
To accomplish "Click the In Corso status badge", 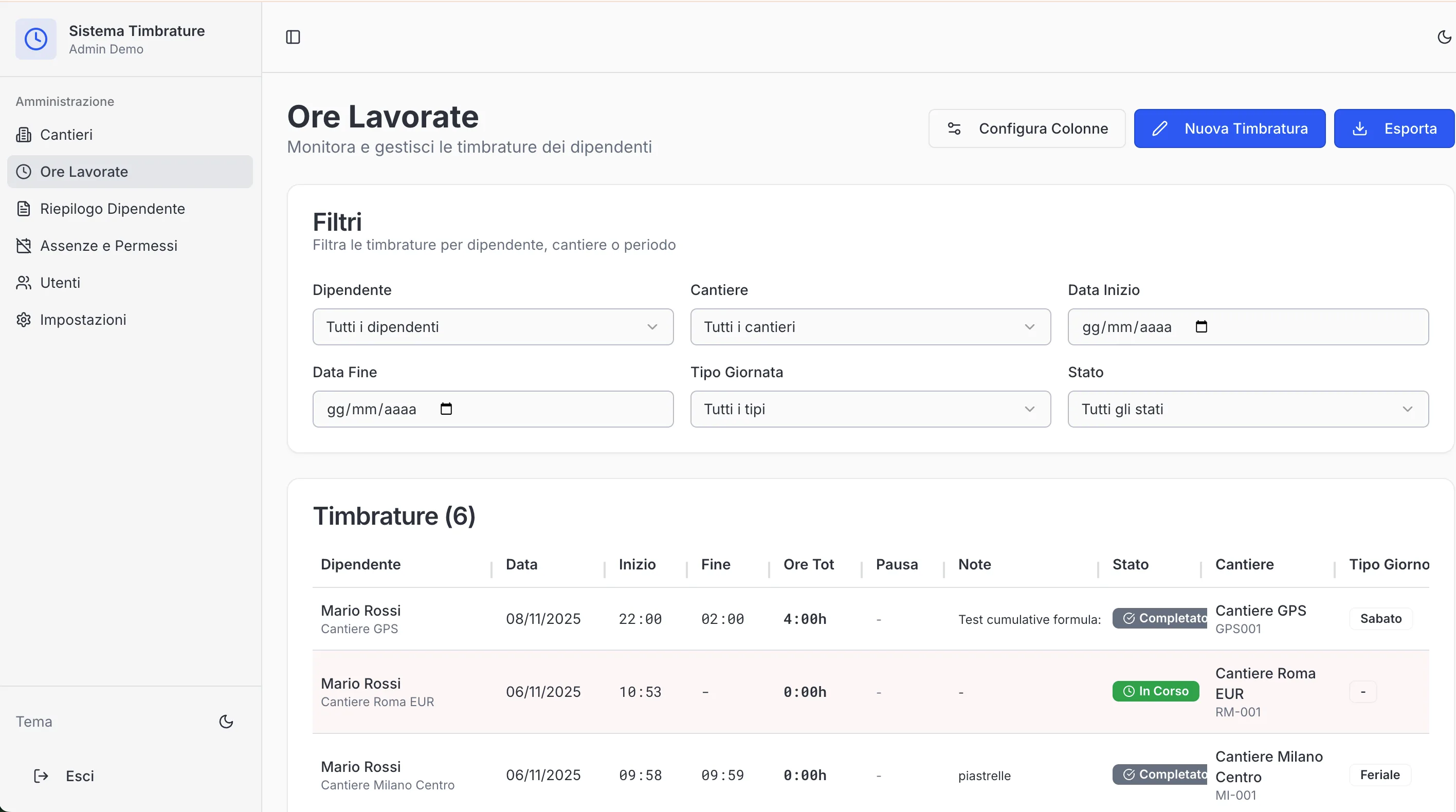I will point(1155,691).
